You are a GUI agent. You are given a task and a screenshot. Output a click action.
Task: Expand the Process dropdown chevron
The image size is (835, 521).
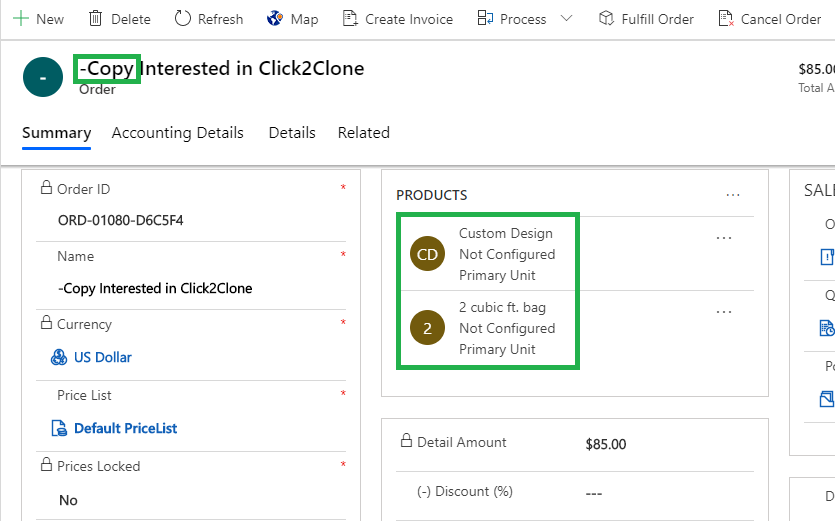(x=567, y=19)
